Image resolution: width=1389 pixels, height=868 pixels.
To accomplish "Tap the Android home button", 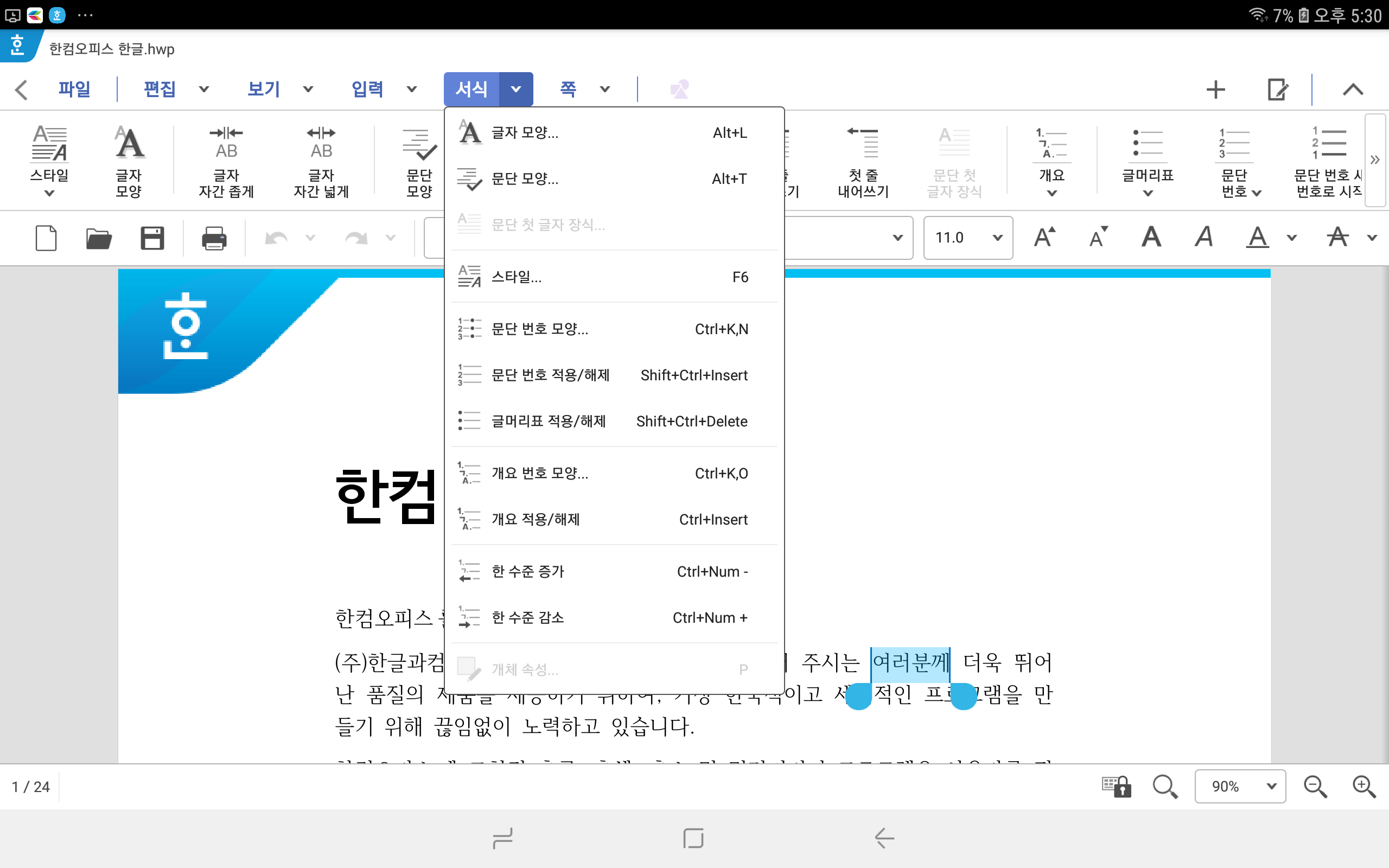I will pos(693,838).
